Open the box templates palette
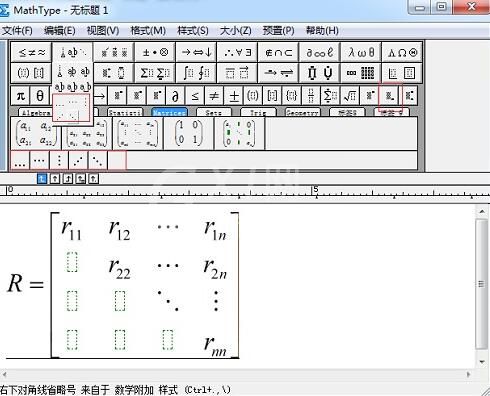The width and height of the screenshot is (490, 396). (x=402, y=73)
